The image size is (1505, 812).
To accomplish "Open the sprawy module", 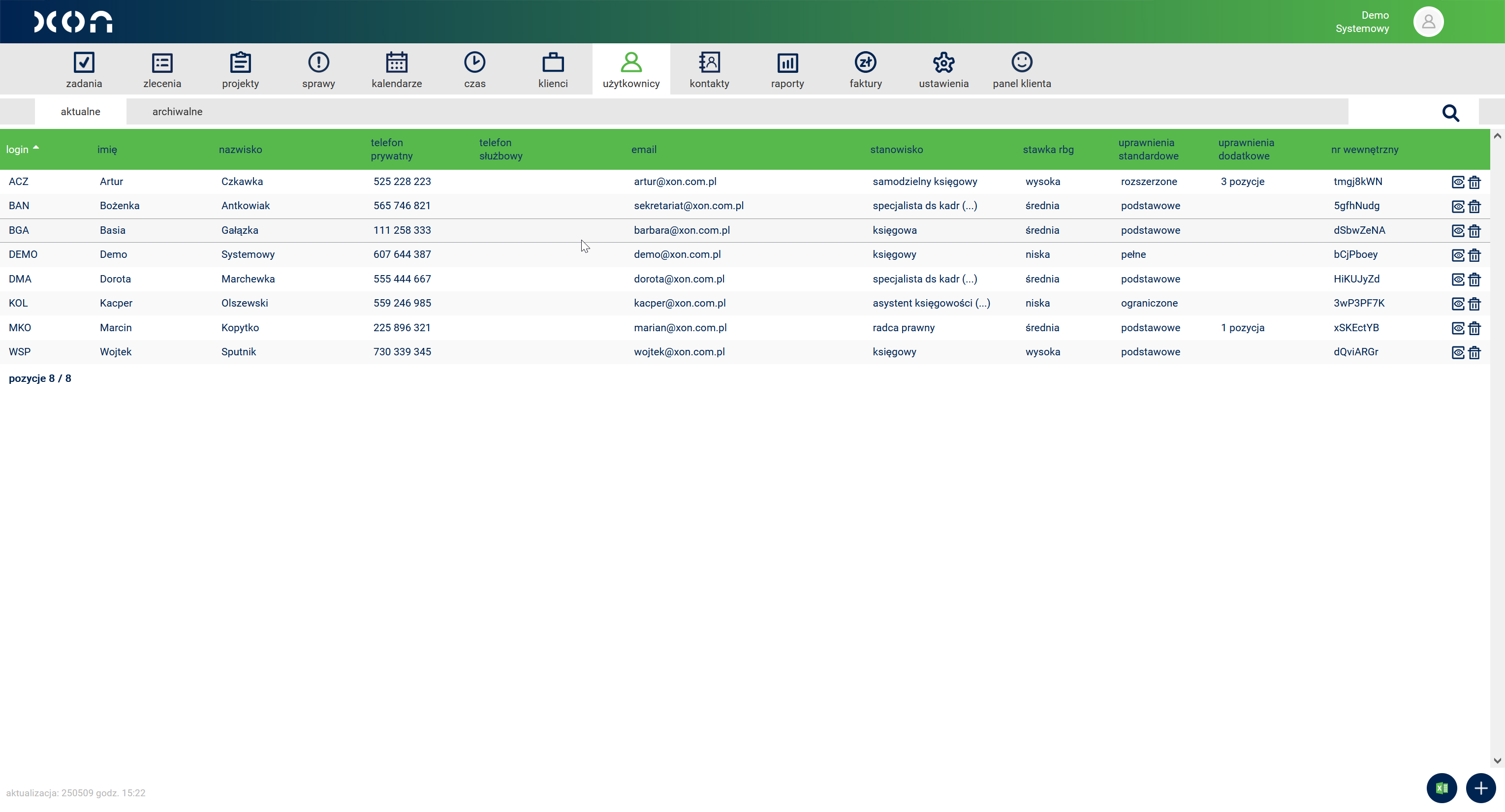I will pos(318,70).
